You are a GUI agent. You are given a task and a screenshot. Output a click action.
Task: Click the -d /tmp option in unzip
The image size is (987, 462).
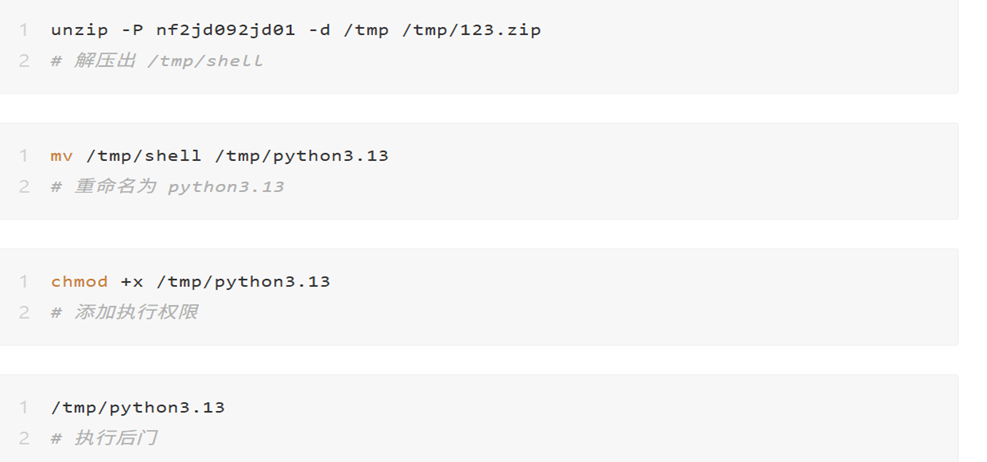pos(349,30)
